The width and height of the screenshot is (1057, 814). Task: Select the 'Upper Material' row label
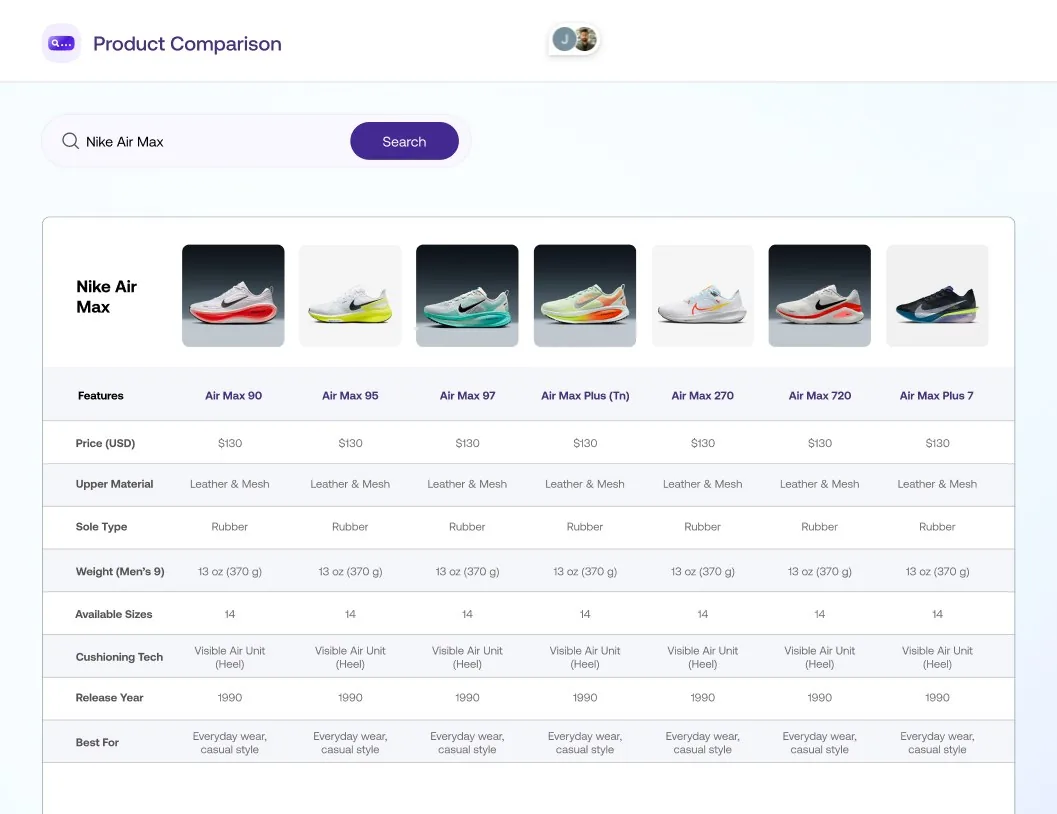pos(114,484)
